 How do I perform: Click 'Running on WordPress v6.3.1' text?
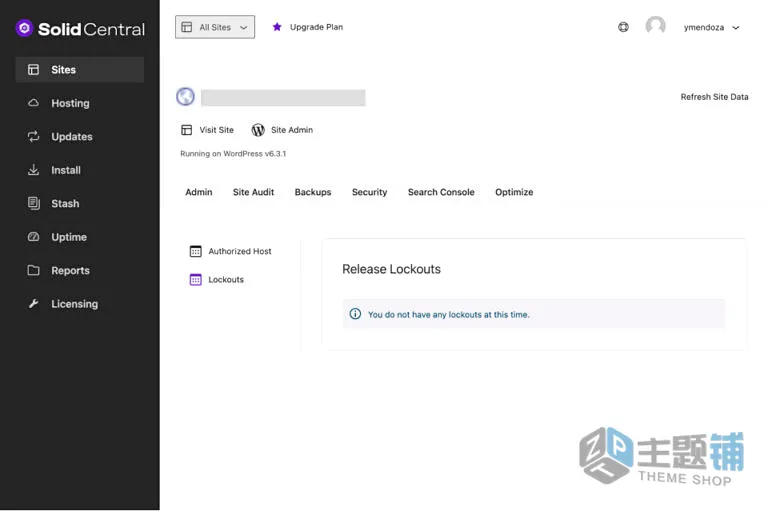coord(233,154)
